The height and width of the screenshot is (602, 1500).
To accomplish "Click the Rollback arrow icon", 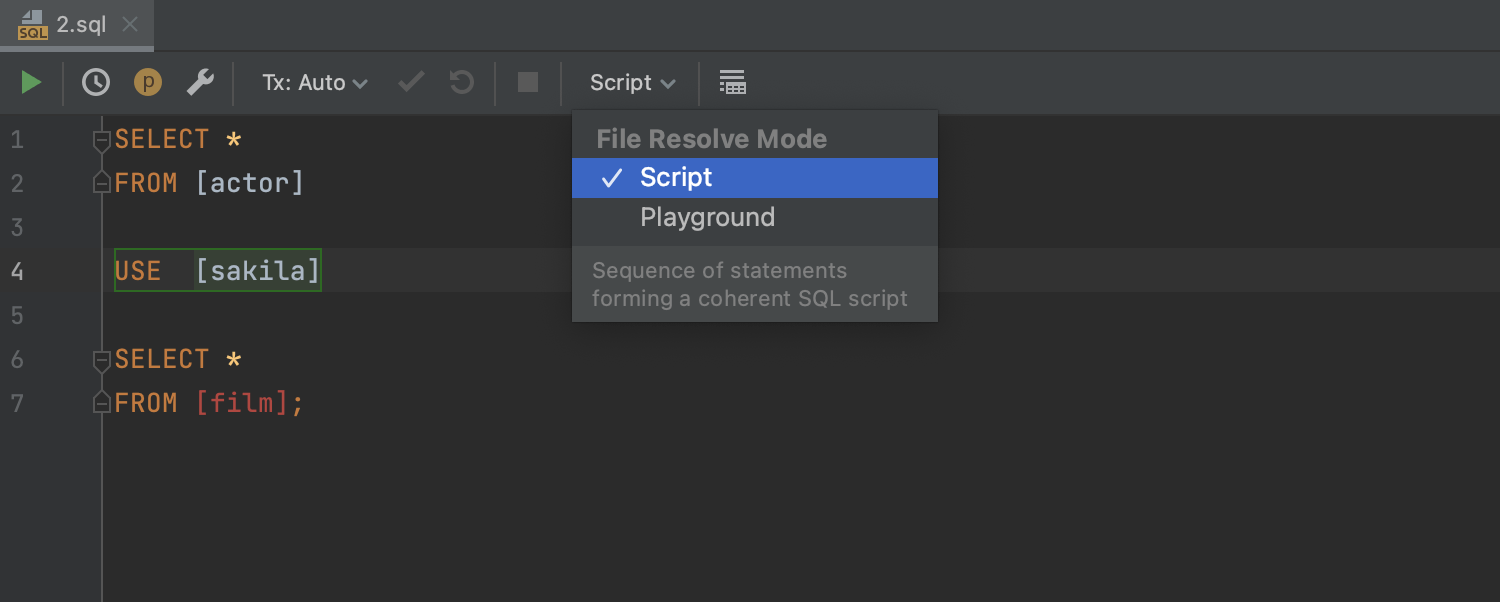I will coord(461,82).
